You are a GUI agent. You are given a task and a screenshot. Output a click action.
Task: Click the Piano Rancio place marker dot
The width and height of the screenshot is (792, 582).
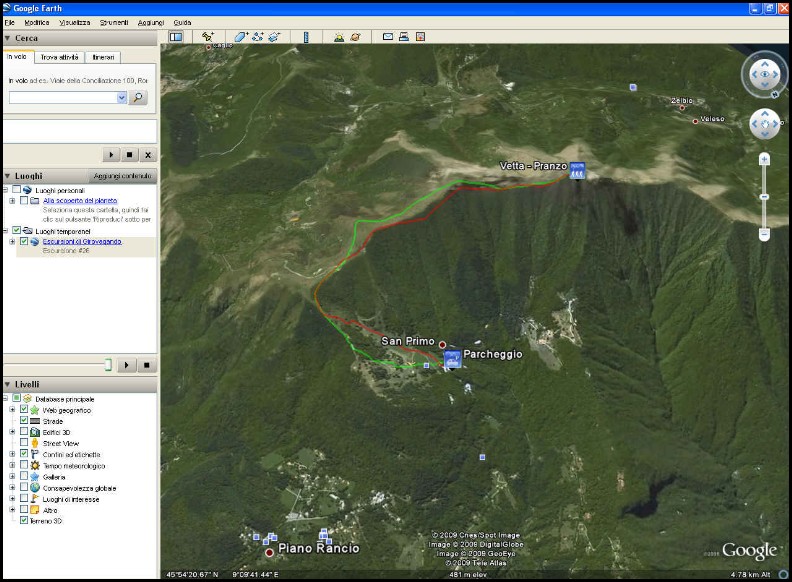[270, 552]
